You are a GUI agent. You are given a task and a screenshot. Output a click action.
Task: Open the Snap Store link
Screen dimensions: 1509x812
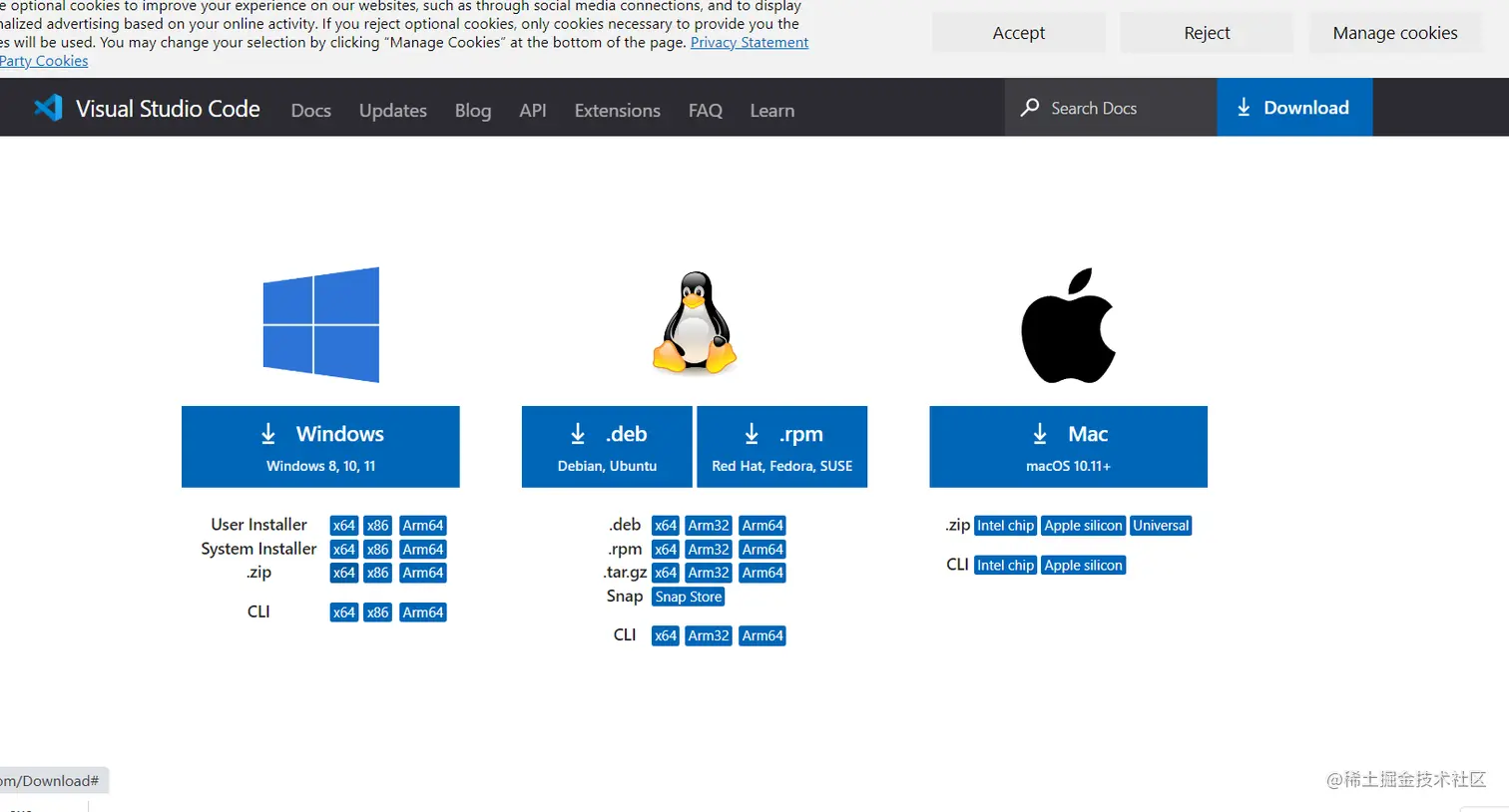[689, 597]
